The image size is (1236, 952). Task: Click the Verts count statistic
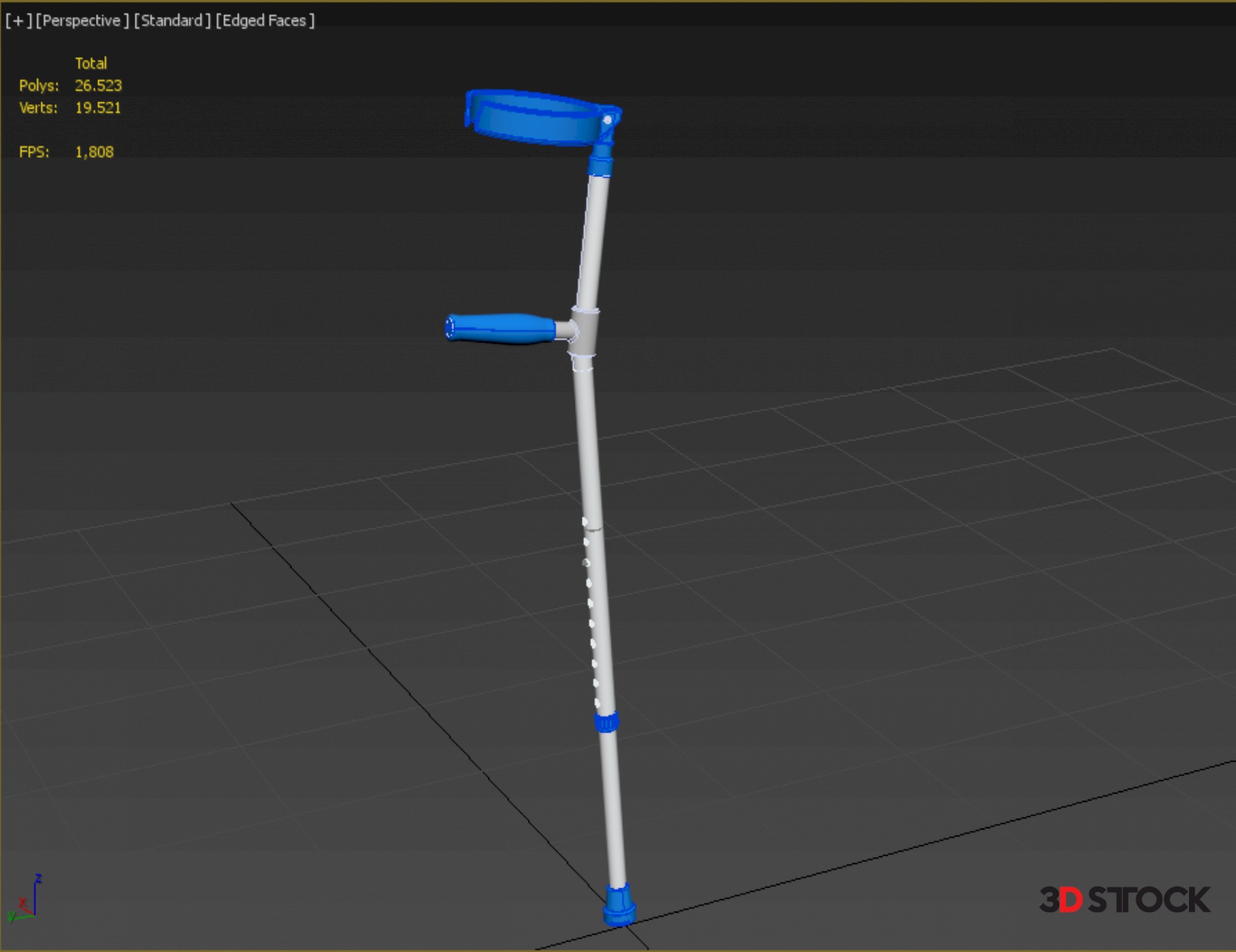click(98, 108)
